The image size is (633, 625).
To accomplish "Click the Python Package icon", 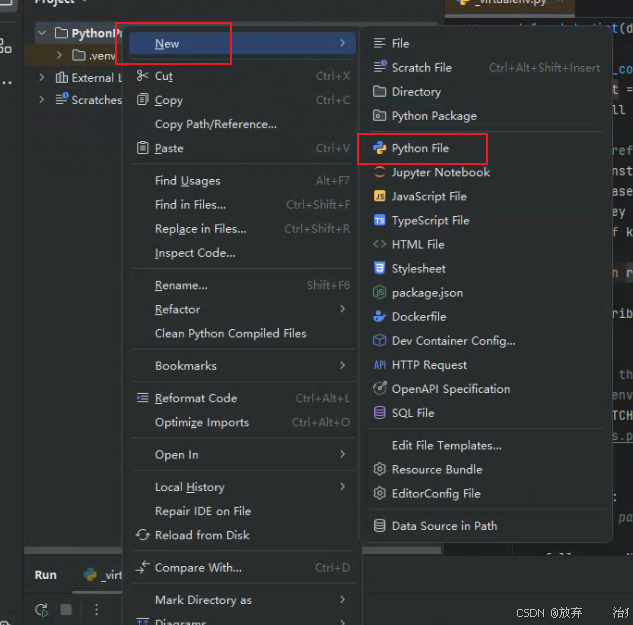I will click(x=379, y=115).
